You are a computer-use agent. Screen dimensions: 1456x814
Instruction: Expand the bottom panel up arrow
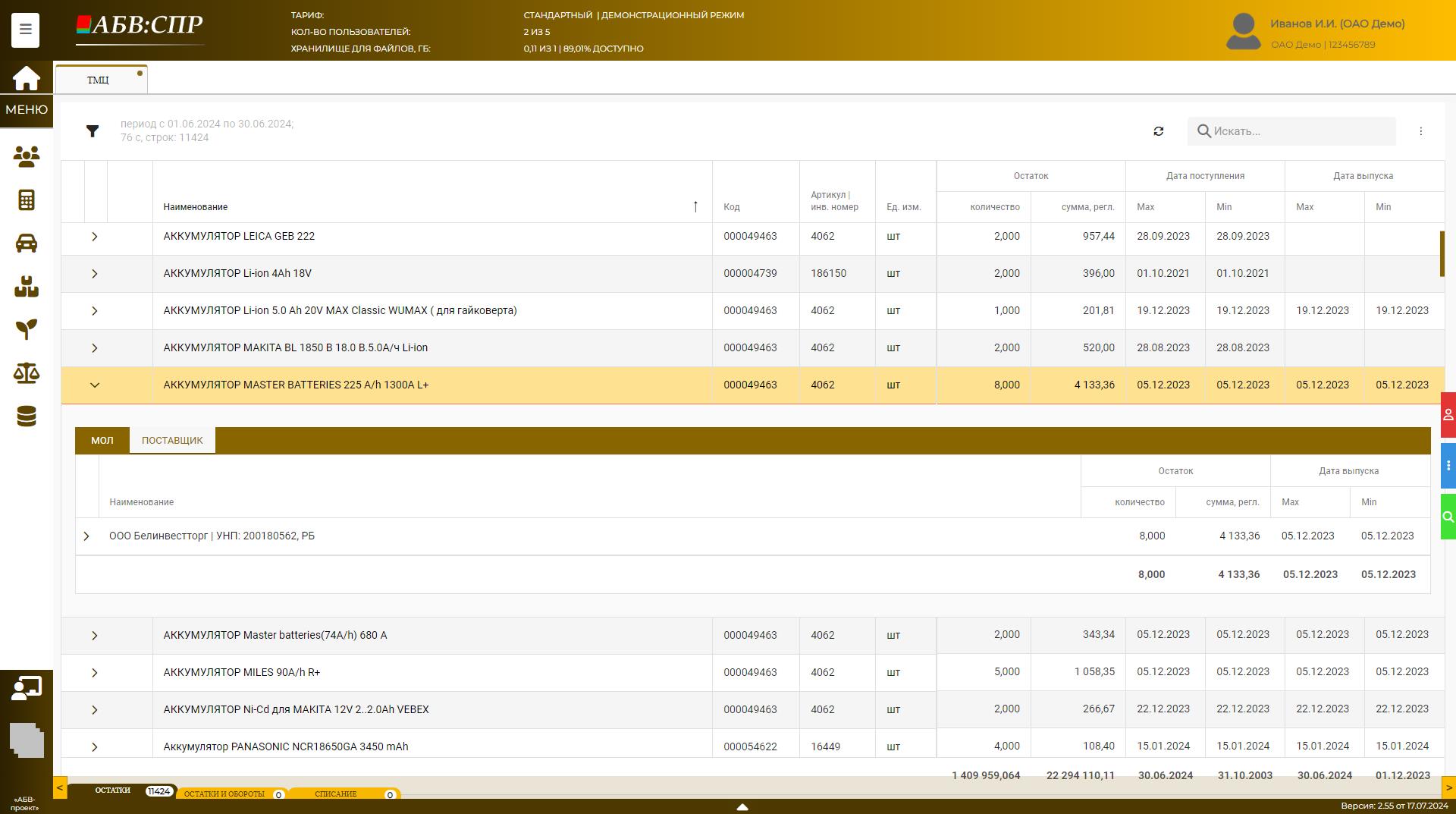tap(742, 807)
